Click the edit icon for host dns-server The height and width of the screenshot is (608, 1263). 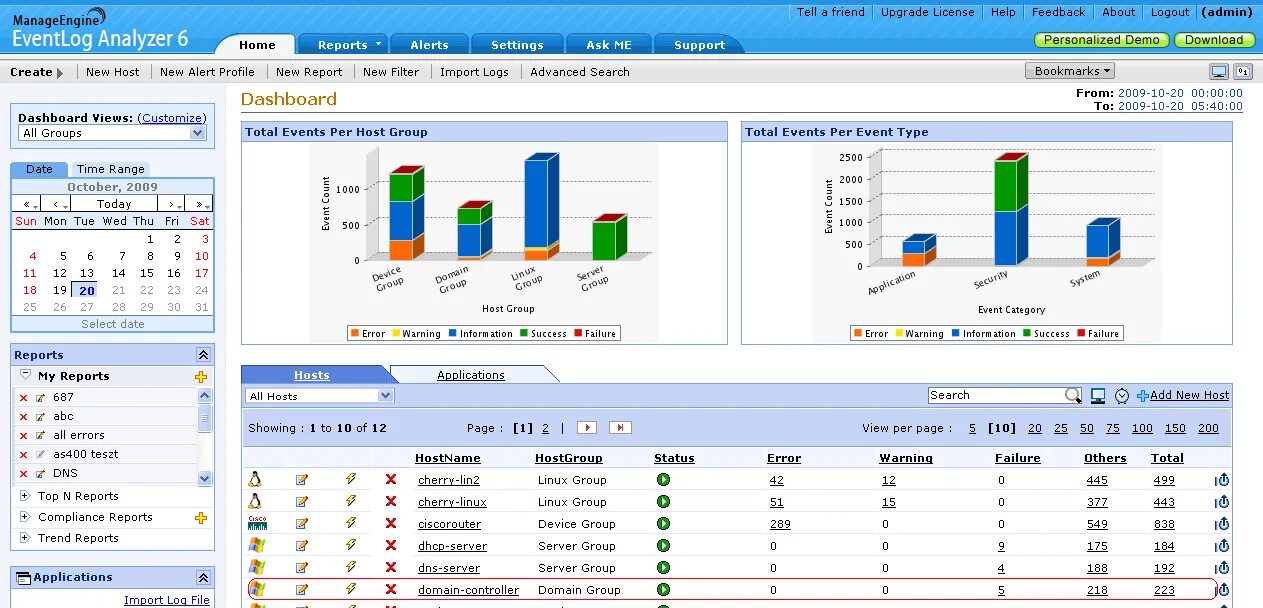[302, 568]
